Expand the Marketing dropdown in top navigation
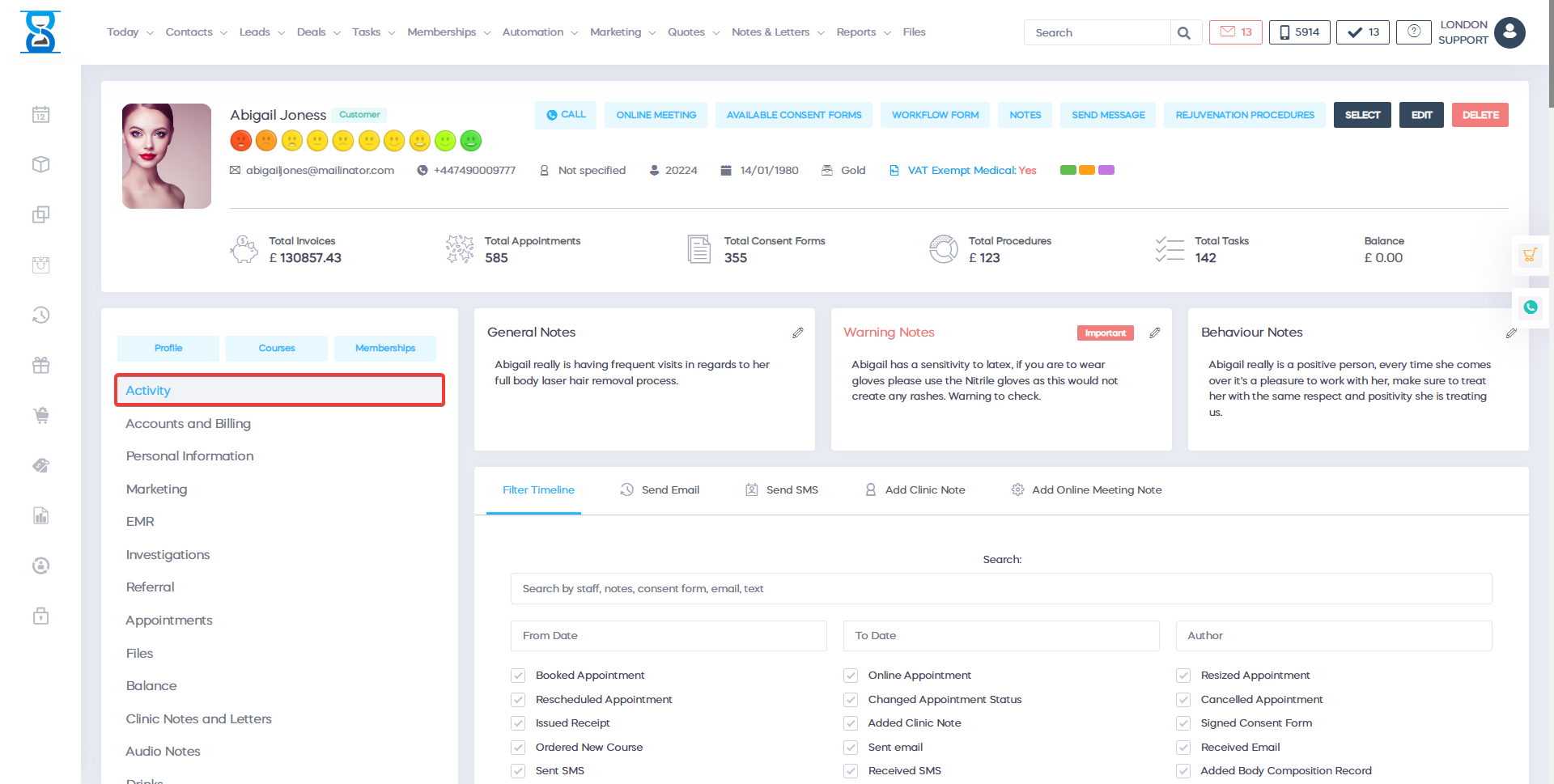 point(622,32)
